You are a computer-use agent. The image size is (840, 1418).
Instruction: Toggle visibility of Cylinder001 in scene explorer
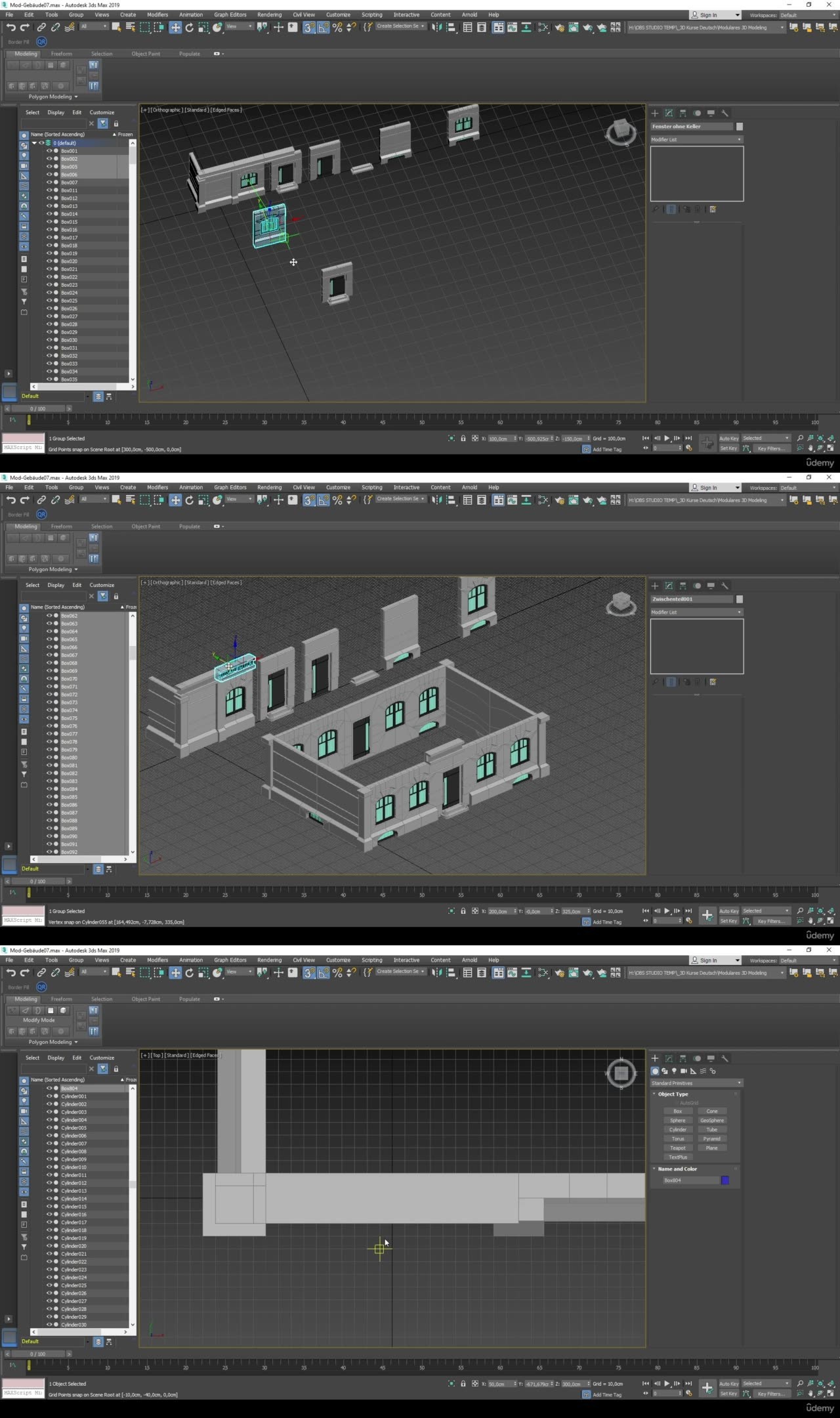[x=49, y=1096]
